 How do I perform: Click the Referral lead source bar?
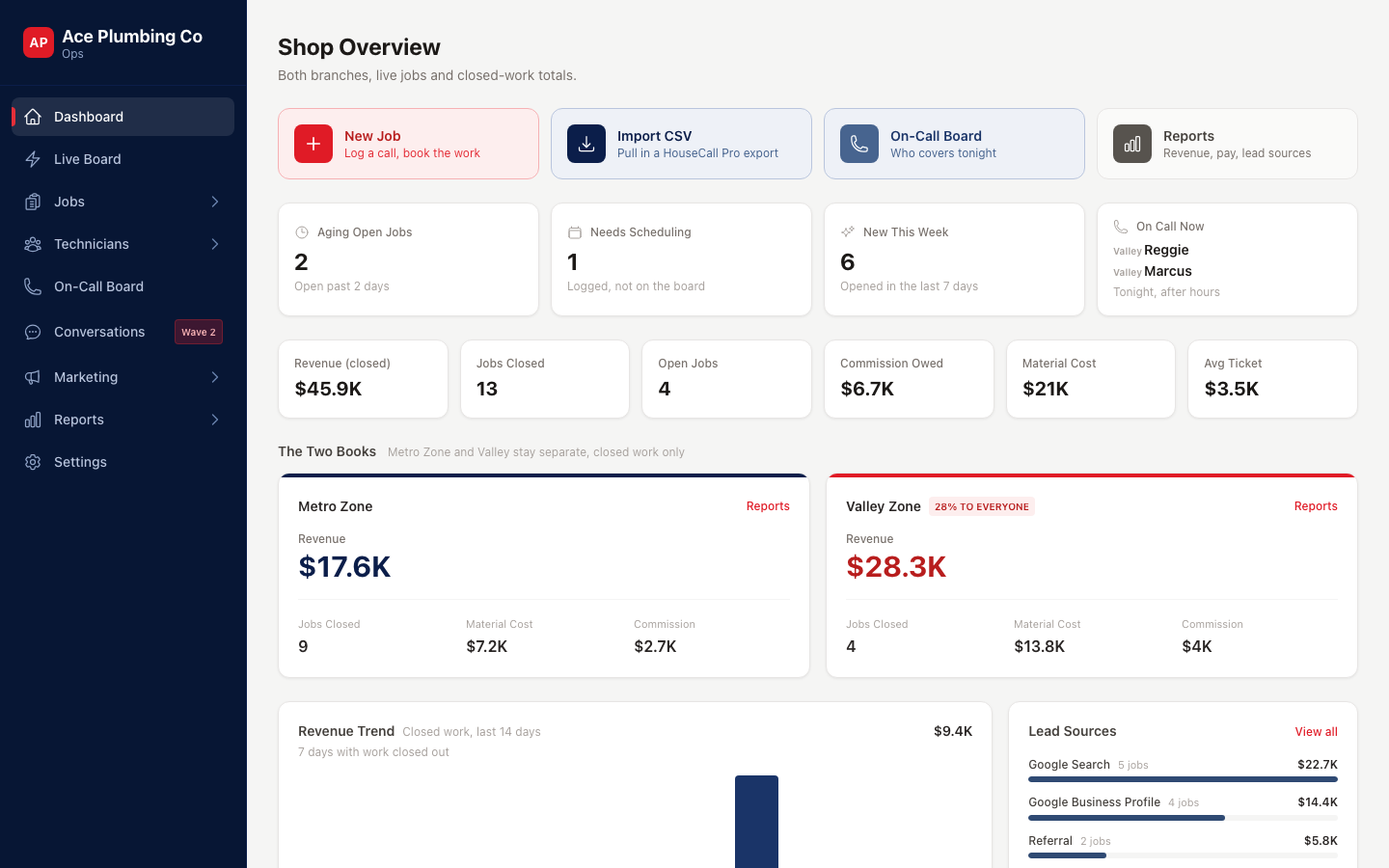(1183, 855)
